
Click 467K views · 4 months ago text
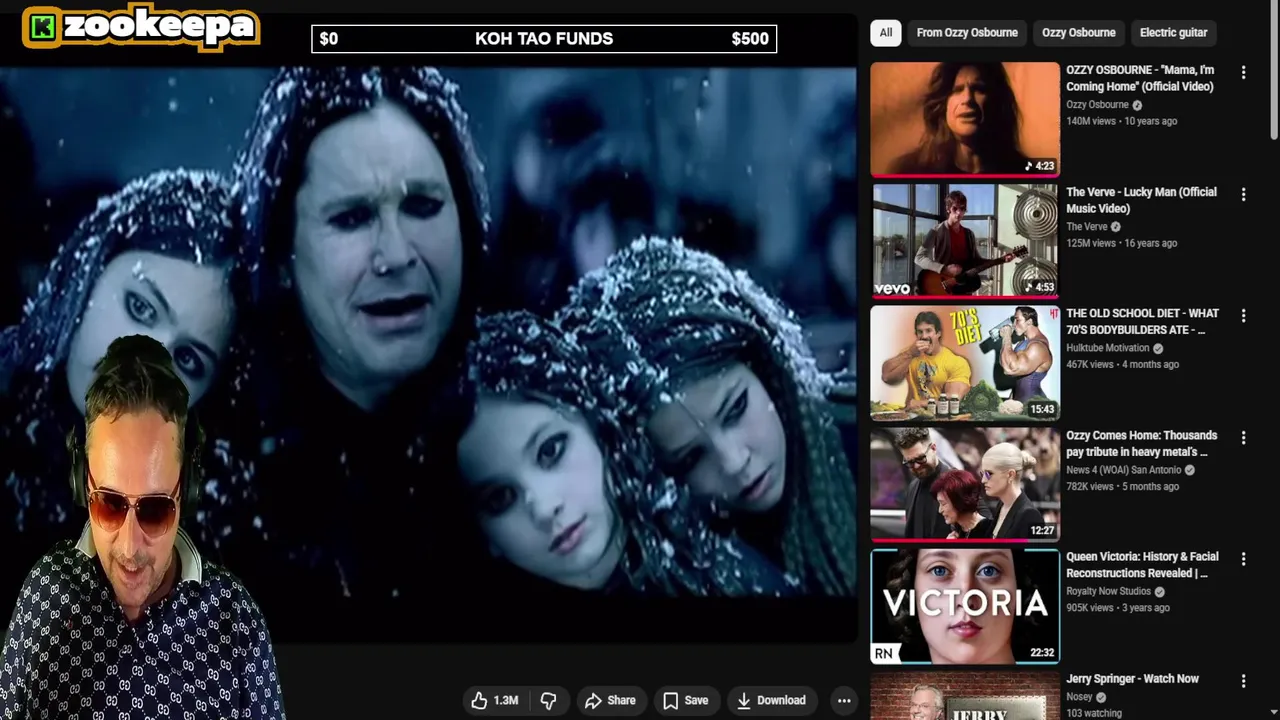pyautogui.click(x=1122, y=365)
